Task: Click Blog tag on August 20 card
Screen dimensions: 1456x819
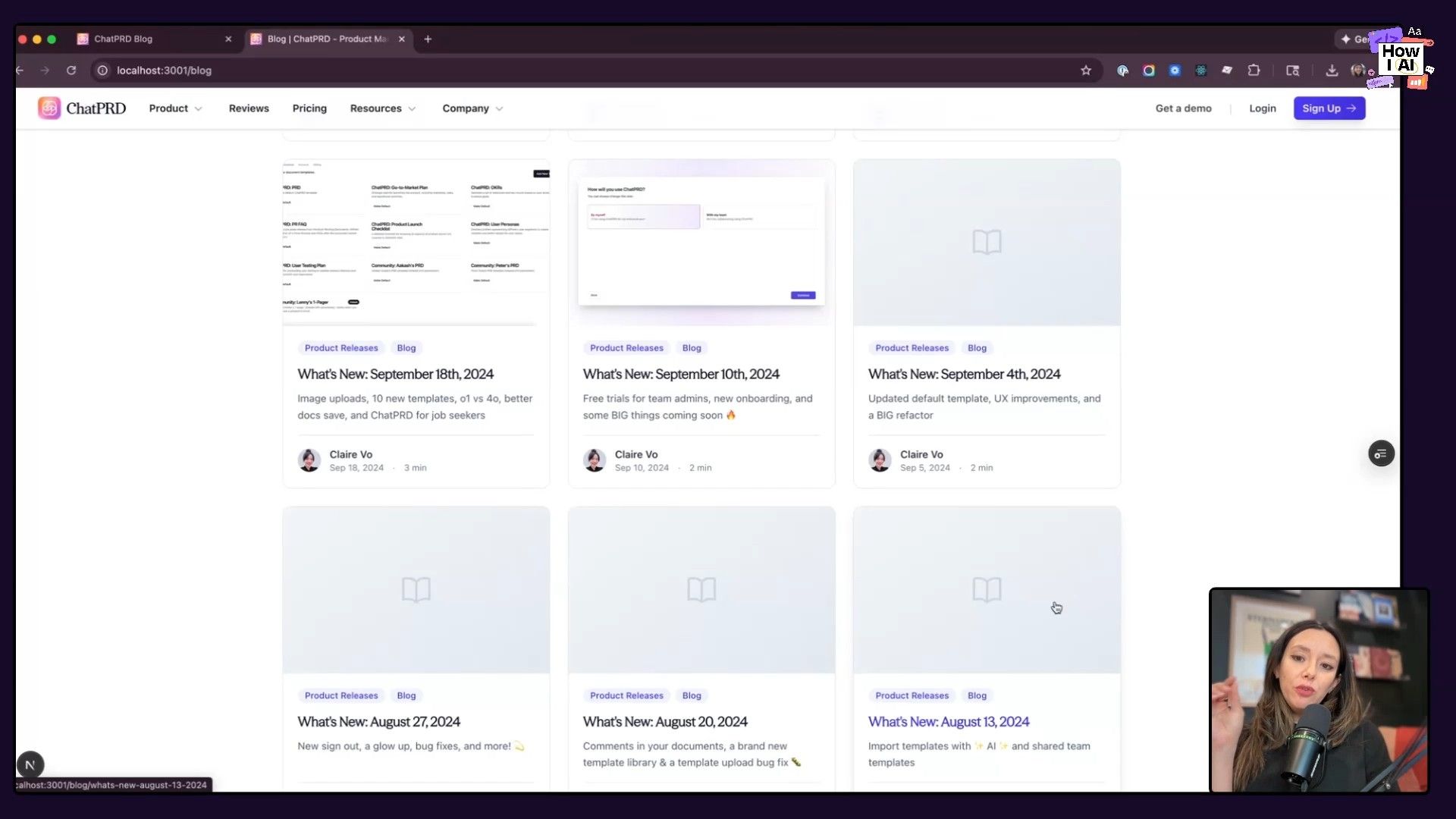Action: click(692, 695)
